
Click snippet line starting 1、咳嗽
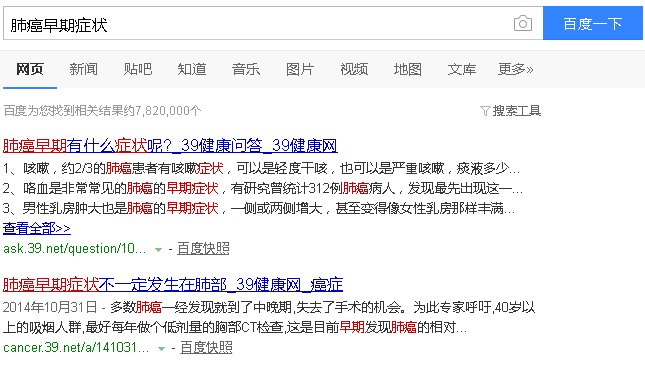click(261, 168)
